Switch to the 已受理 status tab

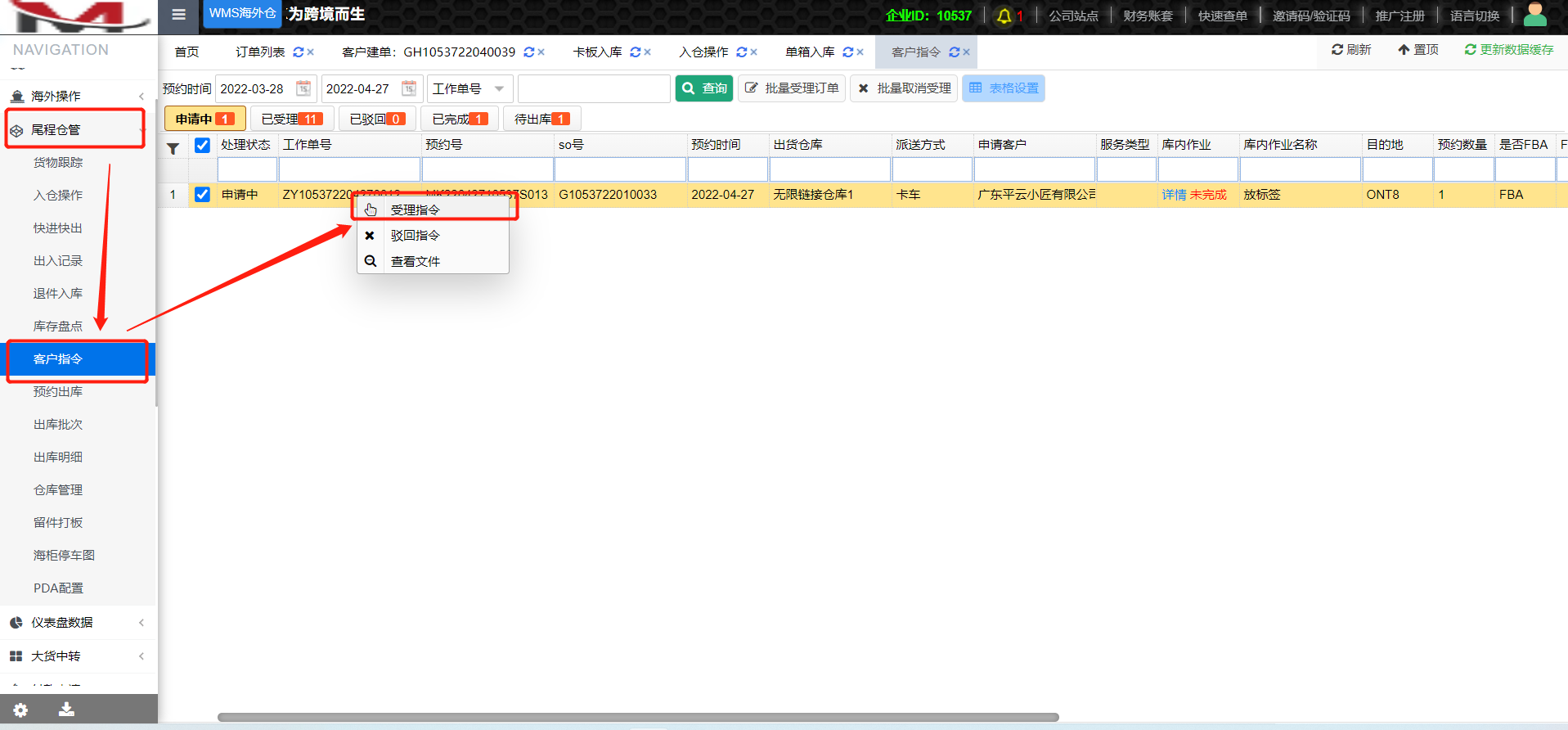point(291,119)
